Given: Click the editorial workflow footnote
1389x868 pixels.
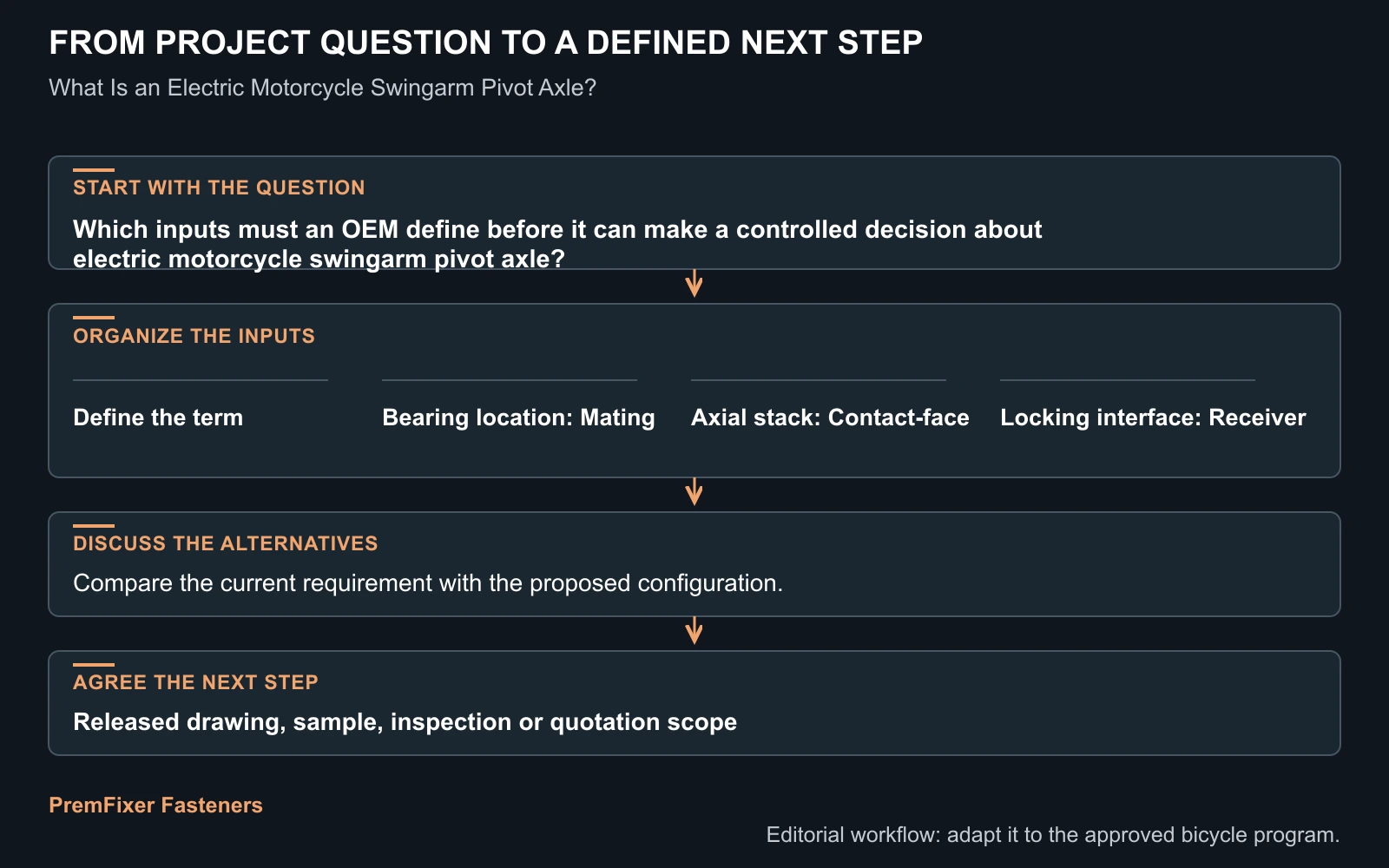Looking at the screenshot, I should pos(1053,835).
